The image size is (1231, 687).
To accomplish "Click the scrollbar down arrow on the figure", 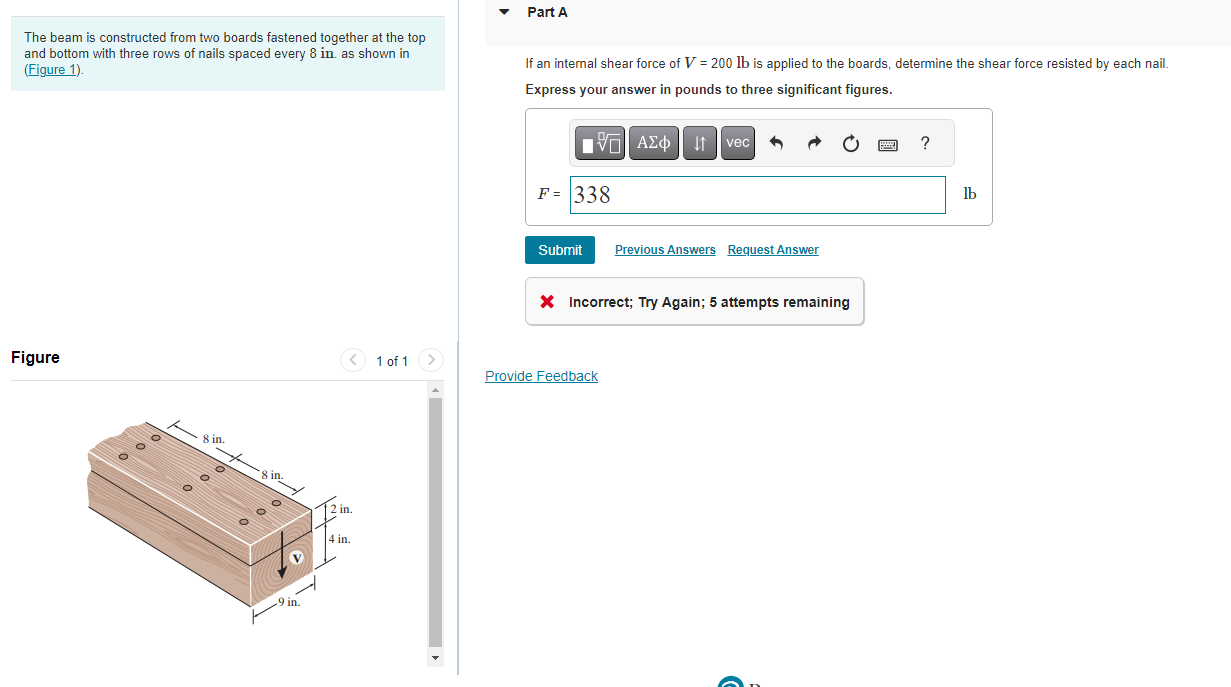I will (x=434, y=658).
